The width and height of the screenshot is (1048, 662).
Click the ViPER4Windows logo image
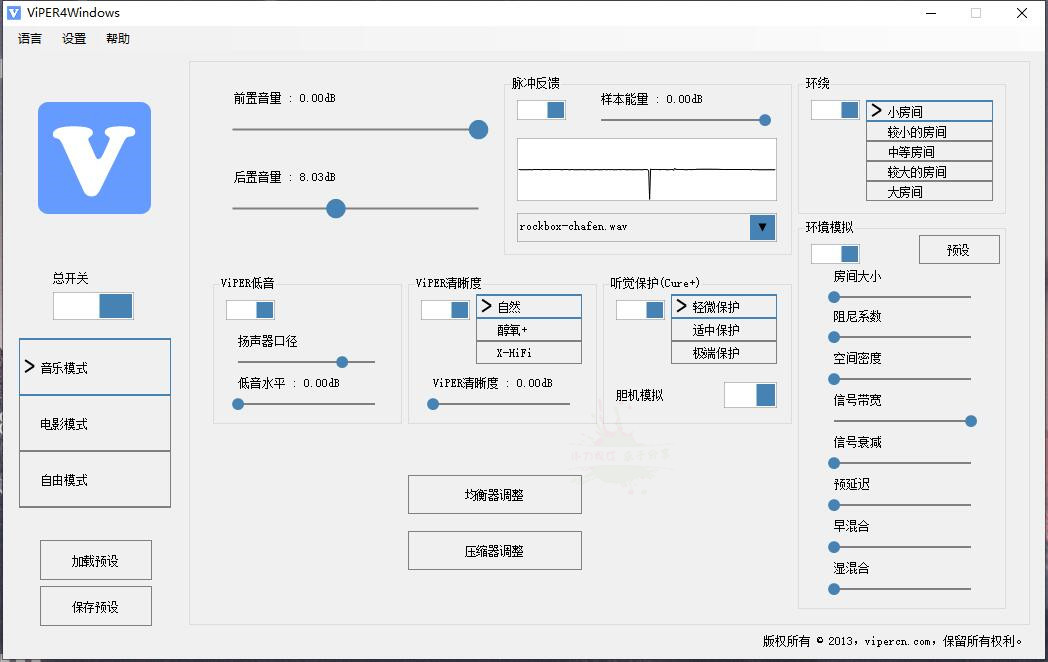point(94,158)
